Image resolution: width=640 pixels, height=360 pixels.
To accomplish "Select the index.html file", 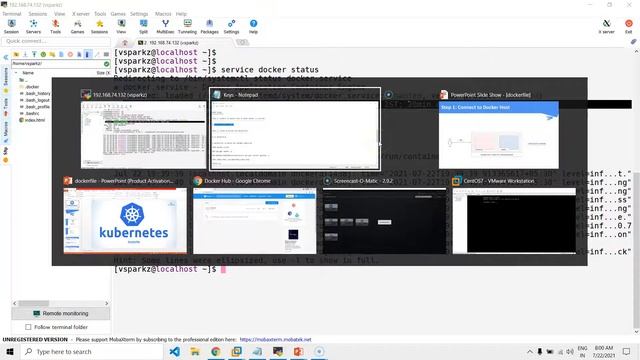I will pyautogui.click(x=32, y=120).
